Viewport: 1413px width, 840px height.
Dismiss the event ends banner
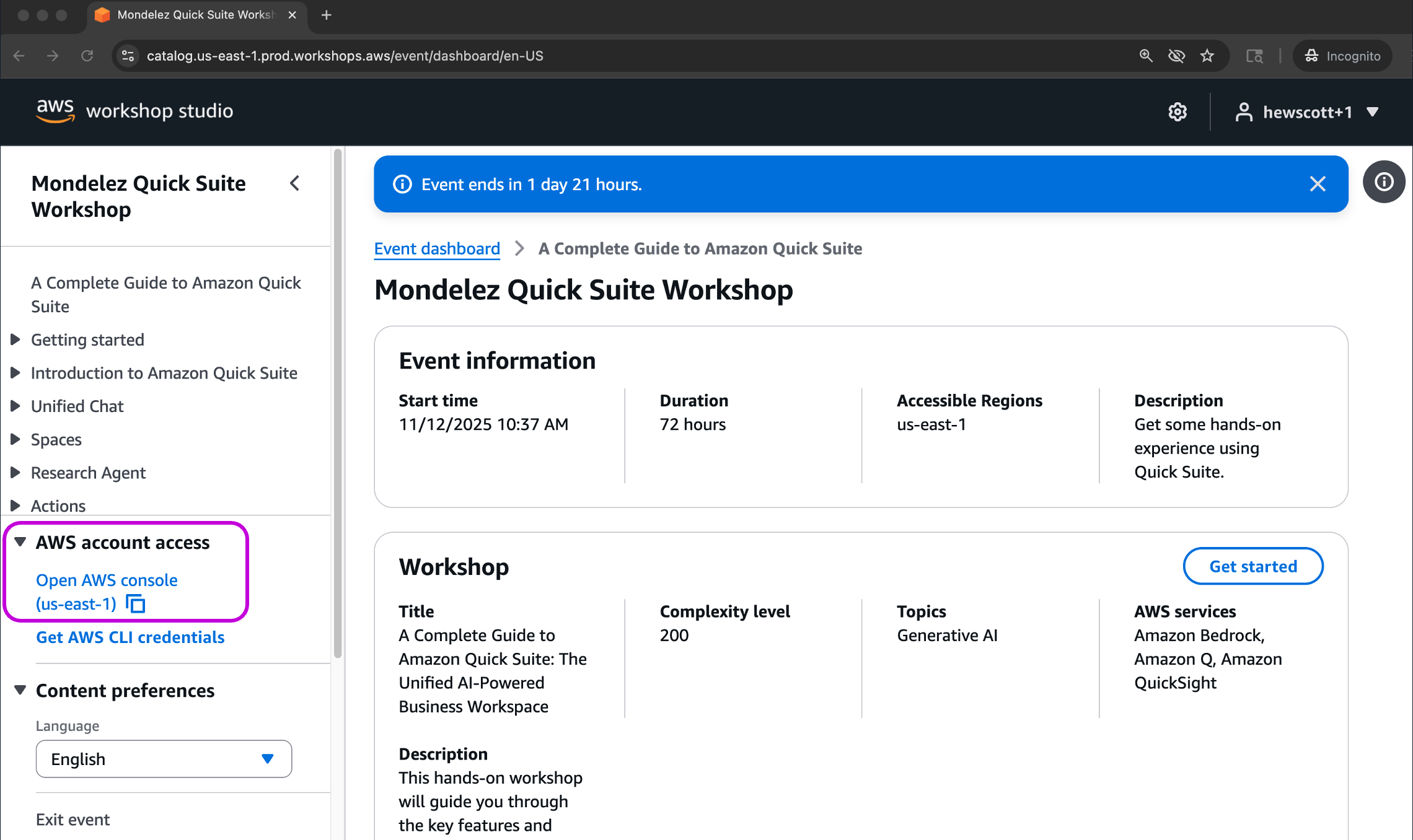1318,184
